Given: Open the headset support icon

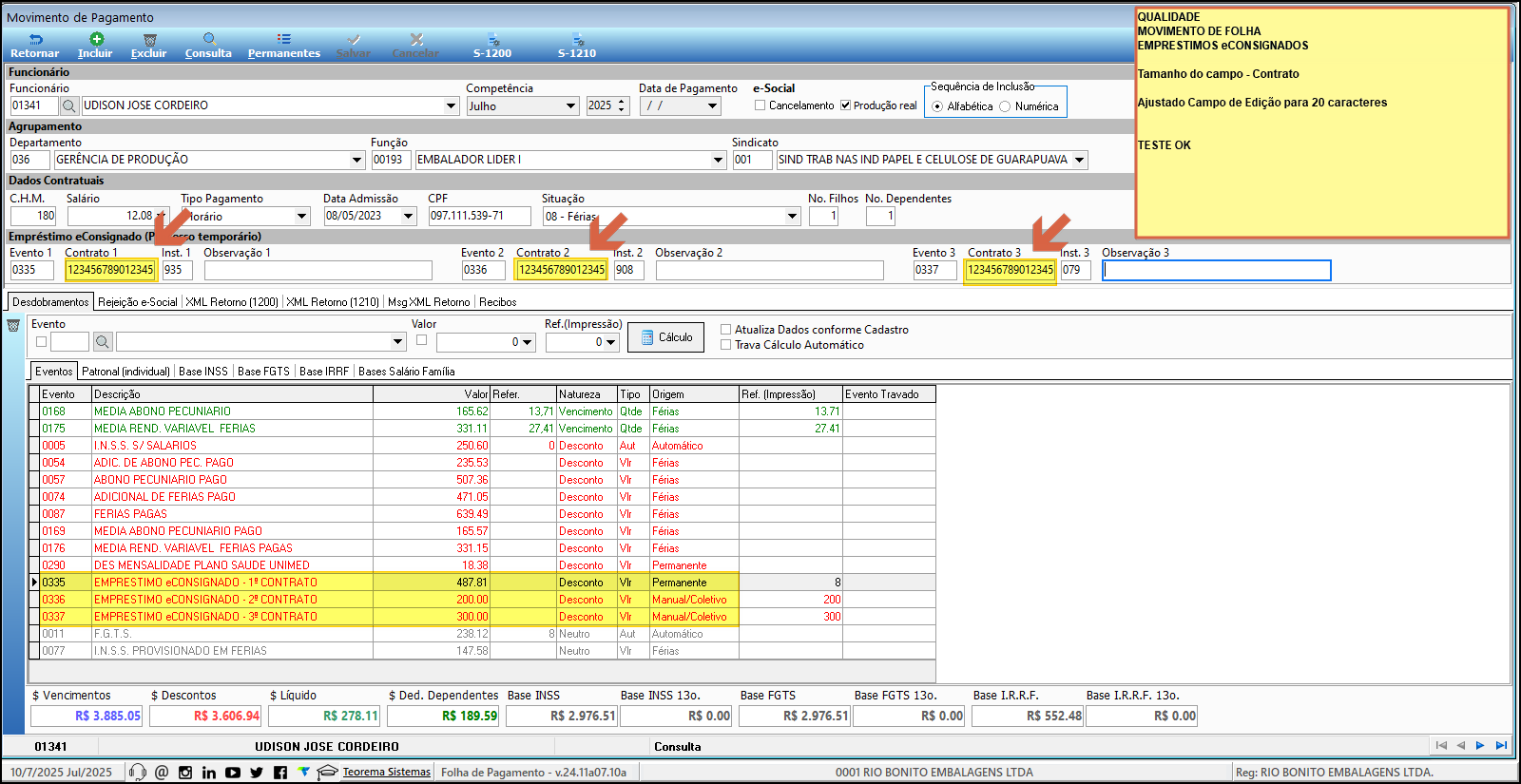Looking at the screenshot, I should coord(137,773).
